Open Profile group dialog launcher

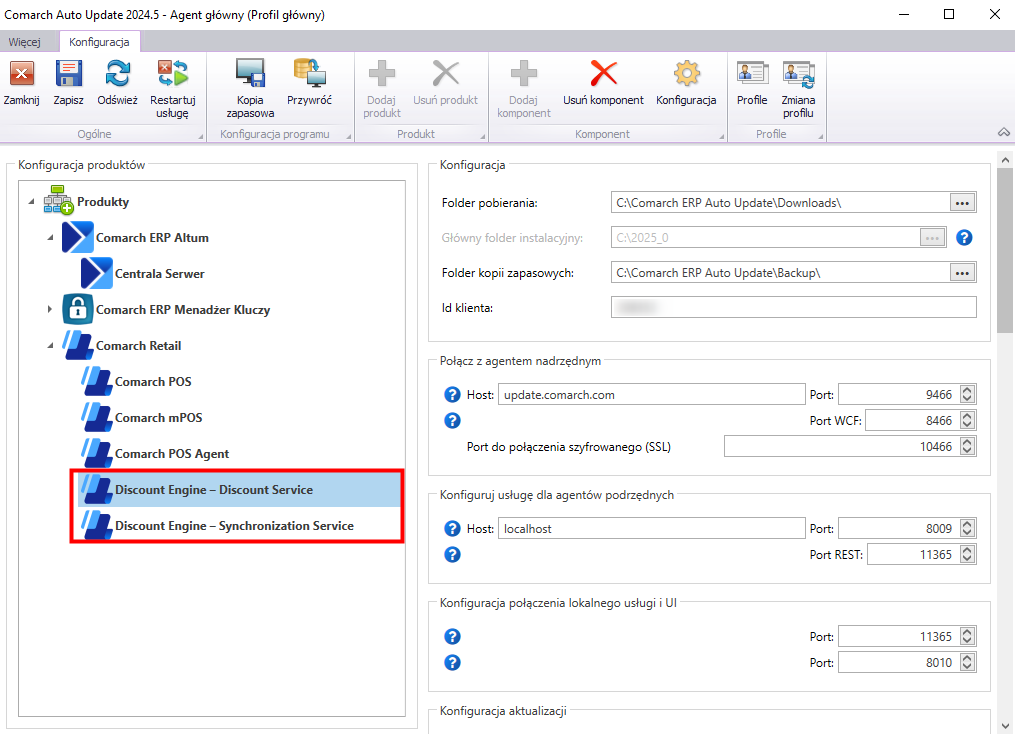[x=821, y=137]
